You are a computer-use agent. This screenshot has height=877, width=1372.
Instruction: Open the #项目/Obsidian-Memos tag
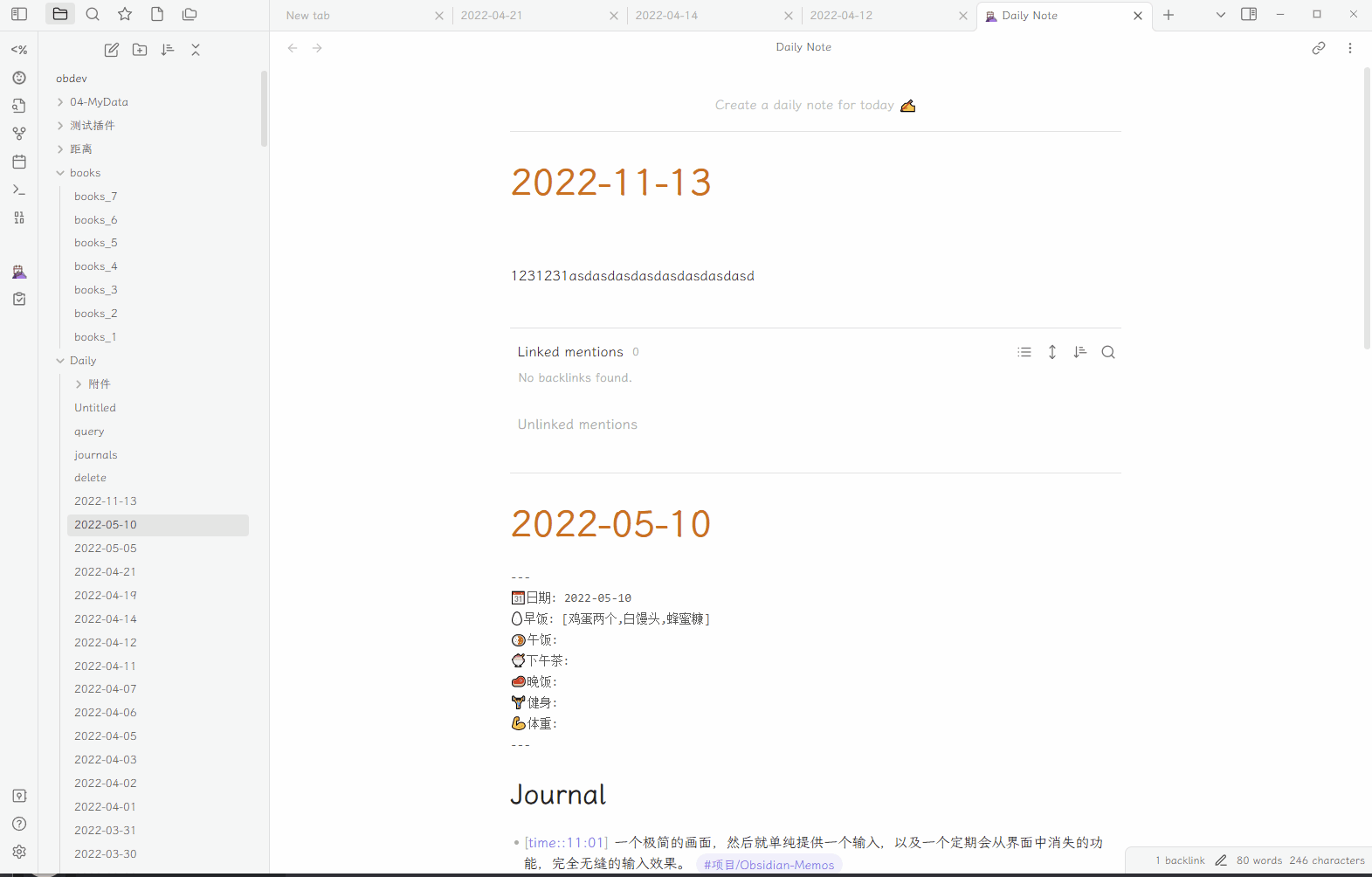(769, 865)
